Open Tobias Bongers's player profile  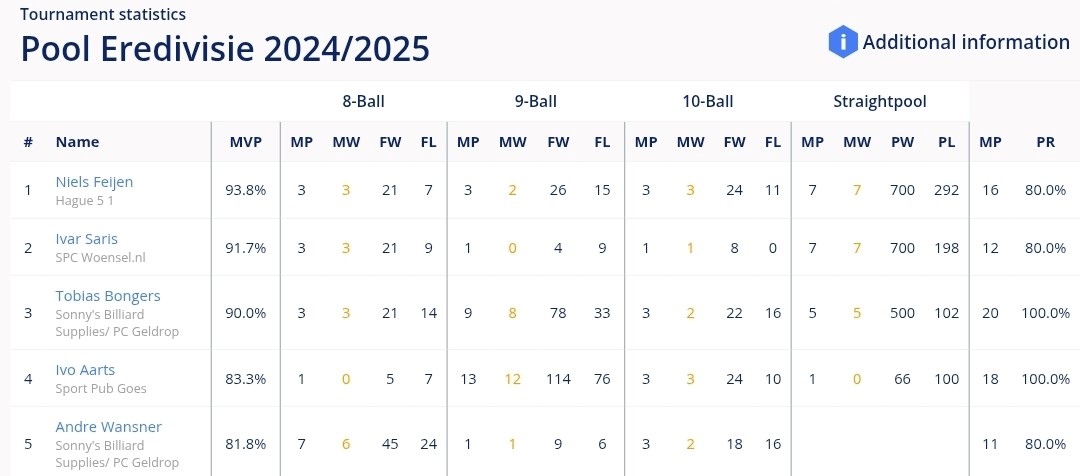[x=108, y=296]
